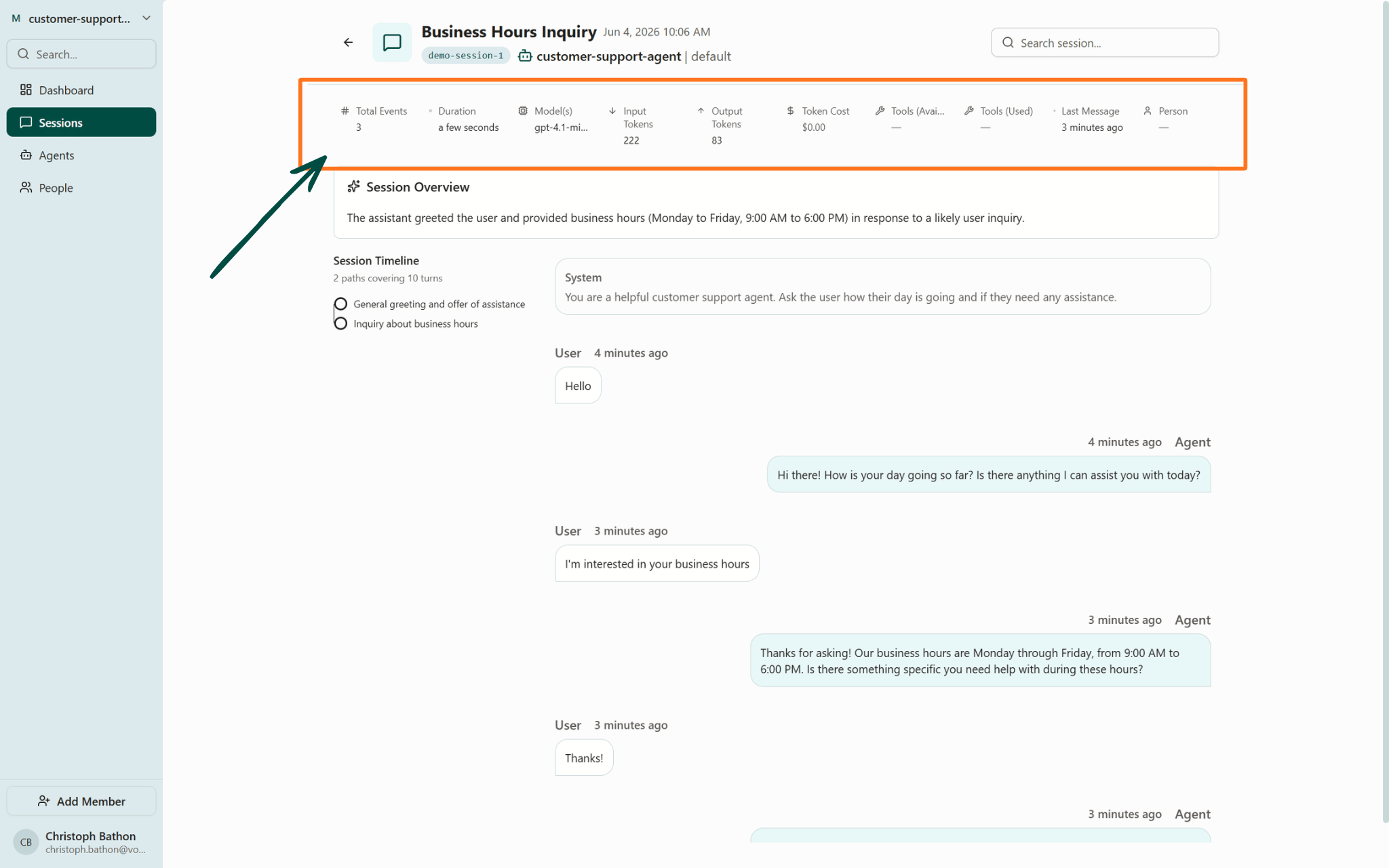The image size is (1389, 868).
Task: Open the Agents page
Action: pos(81,155)
